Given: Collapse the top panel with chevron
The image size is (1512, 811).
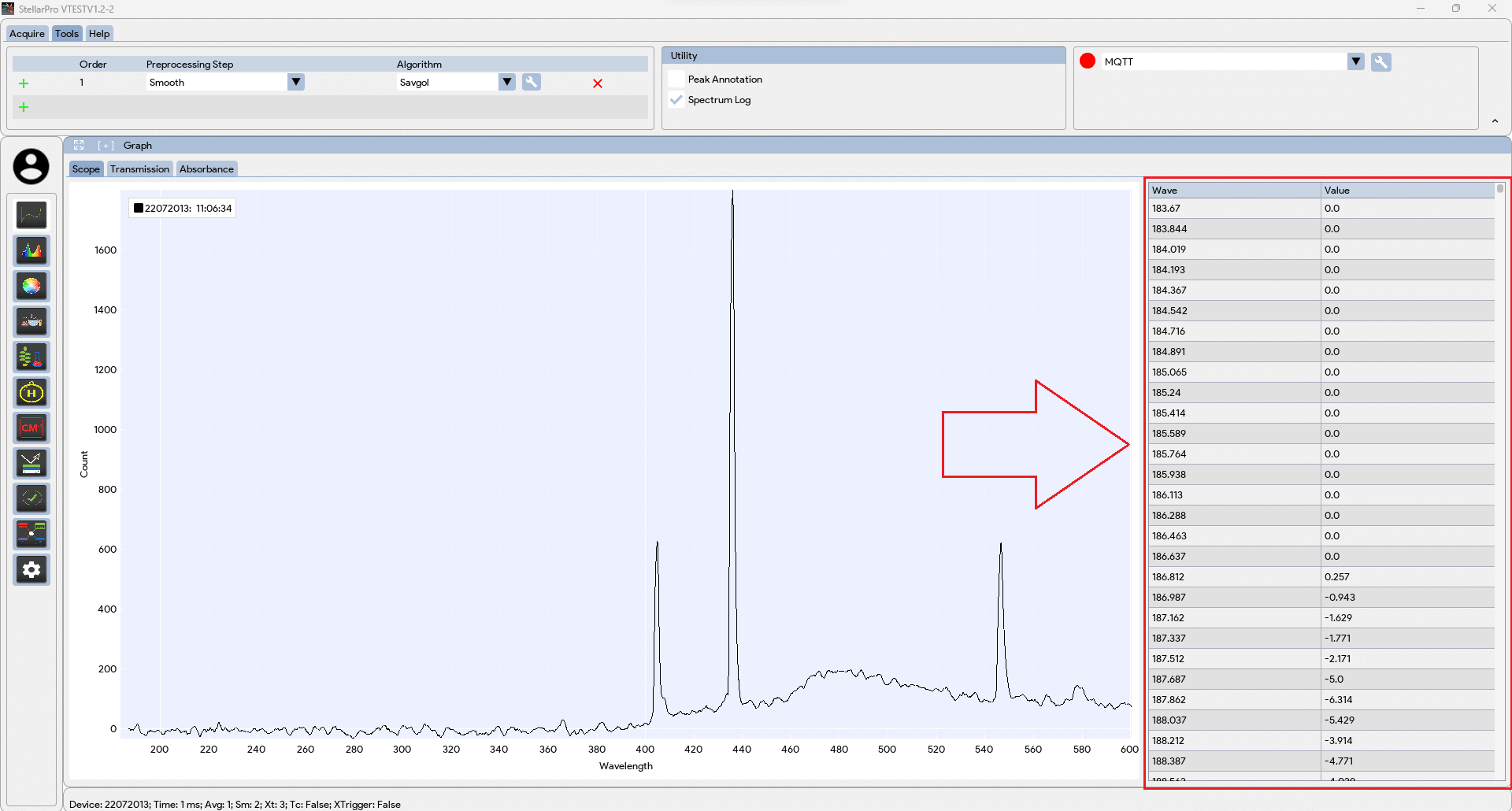Looking at the screenshot, I should click(x=1495, y=121).
